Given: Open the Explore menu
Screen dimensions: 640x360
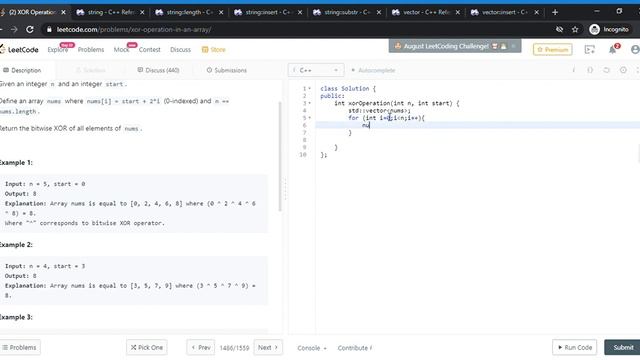Looking at the screenshot, I should tap(58, 49).
